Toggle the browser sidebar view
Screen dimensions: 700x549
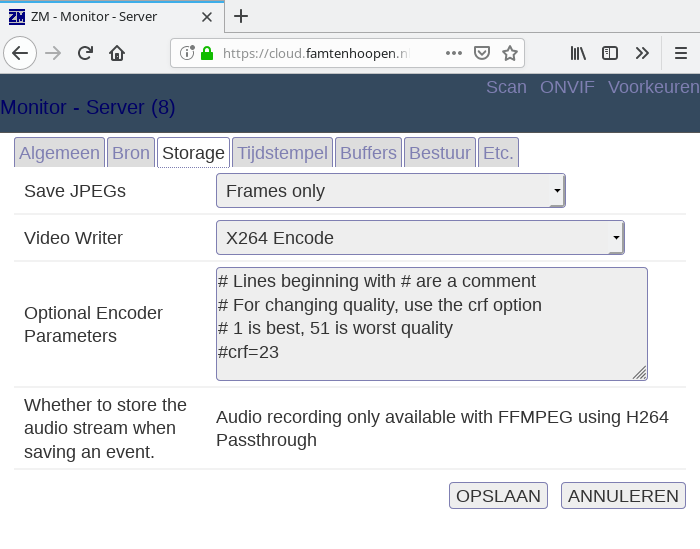609,53
